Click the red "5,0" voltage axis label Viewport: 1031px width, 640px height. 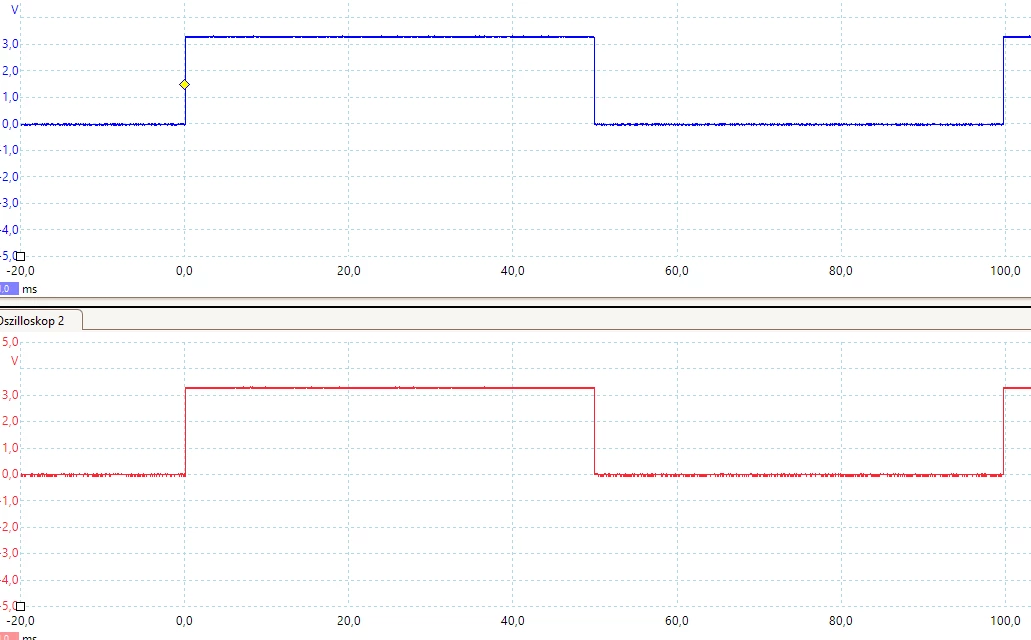coord(10,341)
